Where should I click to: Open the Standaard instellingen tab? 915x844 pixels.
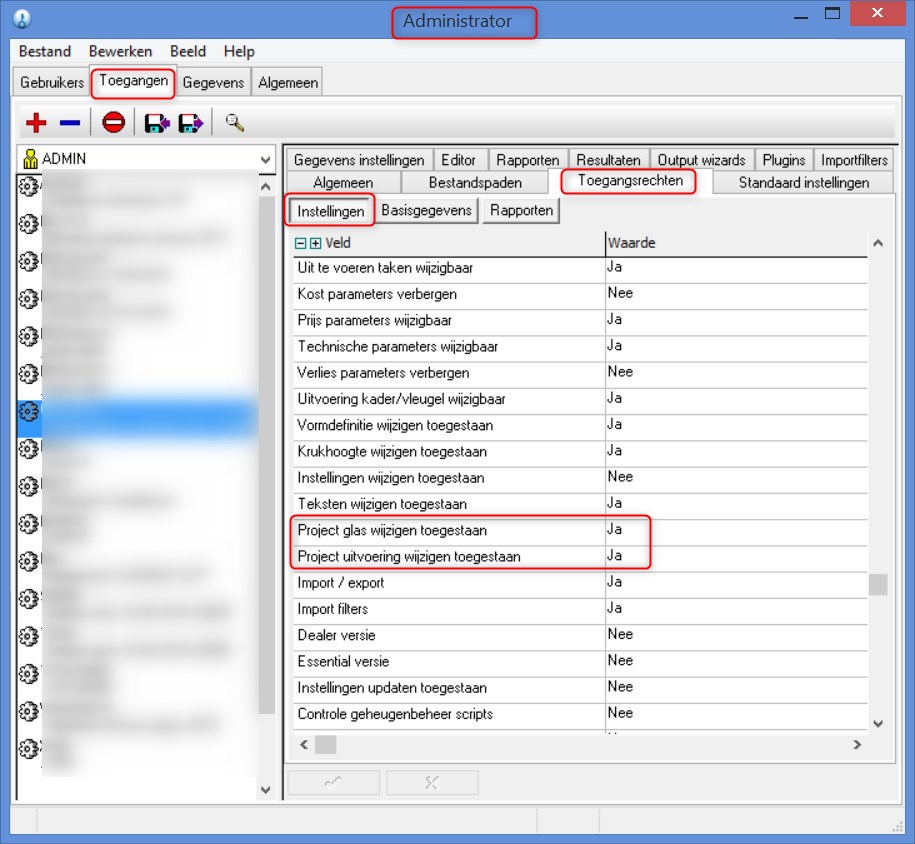point(804,183)
